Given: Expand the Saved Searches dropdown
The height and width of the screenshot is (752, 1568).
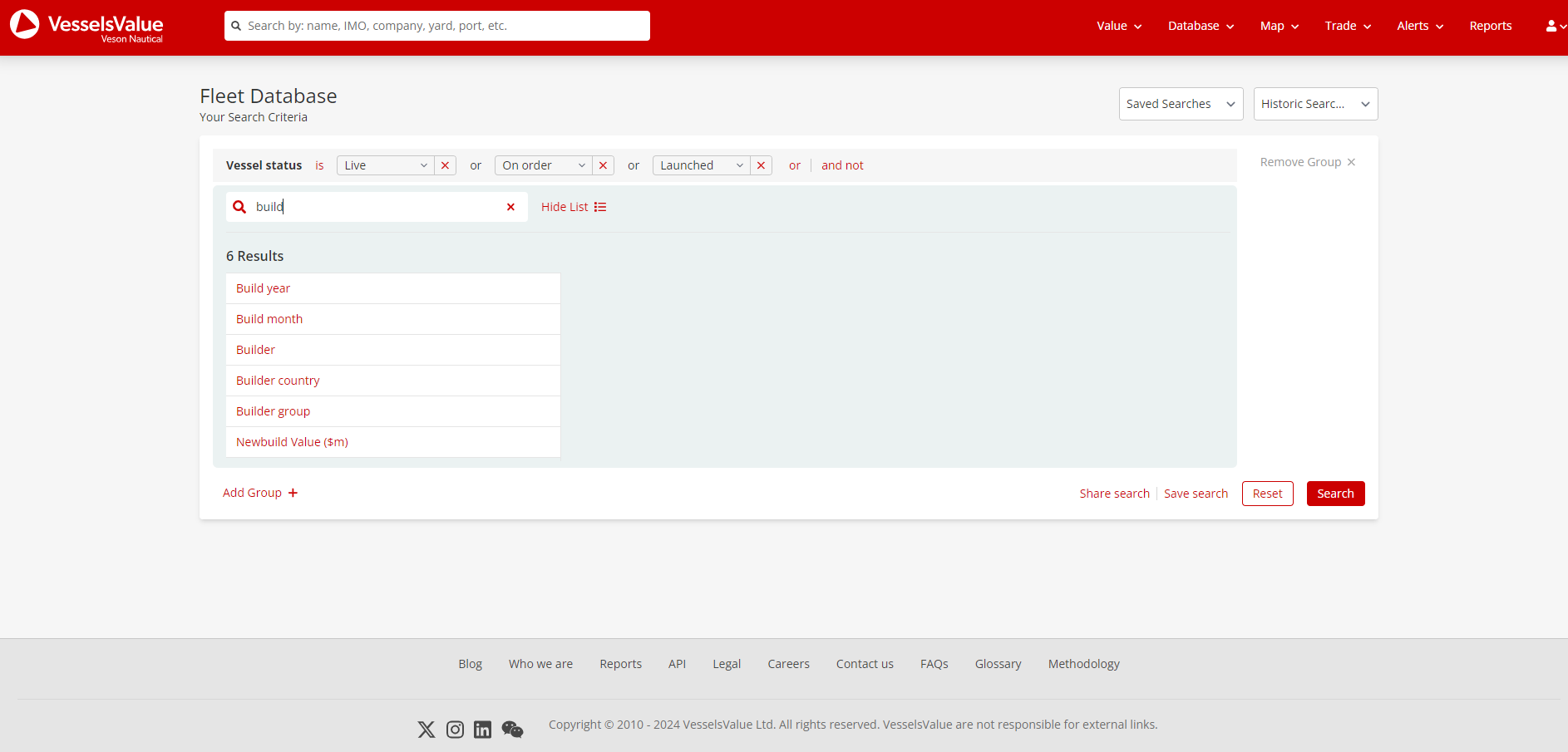Looking at the screenshot, I should click(x=1181, y=104).
